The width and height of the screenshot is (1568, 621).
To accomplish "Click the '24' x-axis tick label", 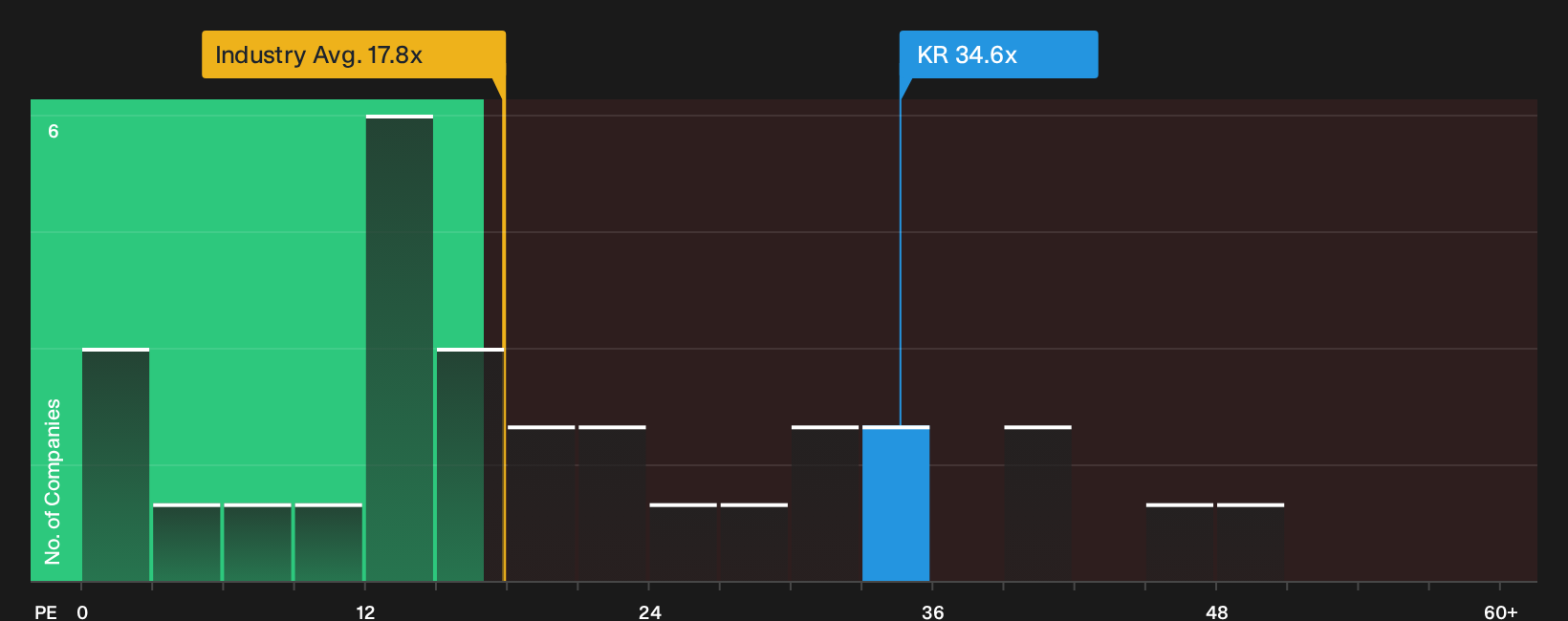I will click(x=649, y=611).
